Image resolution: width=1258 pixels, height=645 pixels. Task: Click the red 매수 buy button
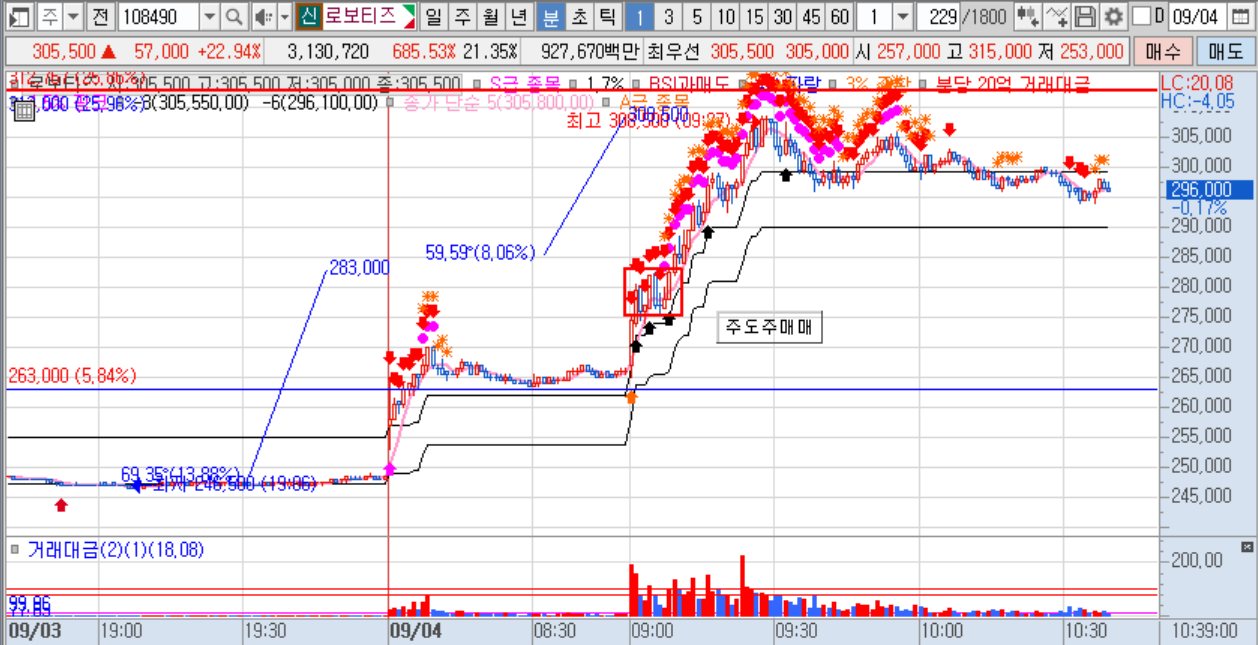[x=1163, y=52]
